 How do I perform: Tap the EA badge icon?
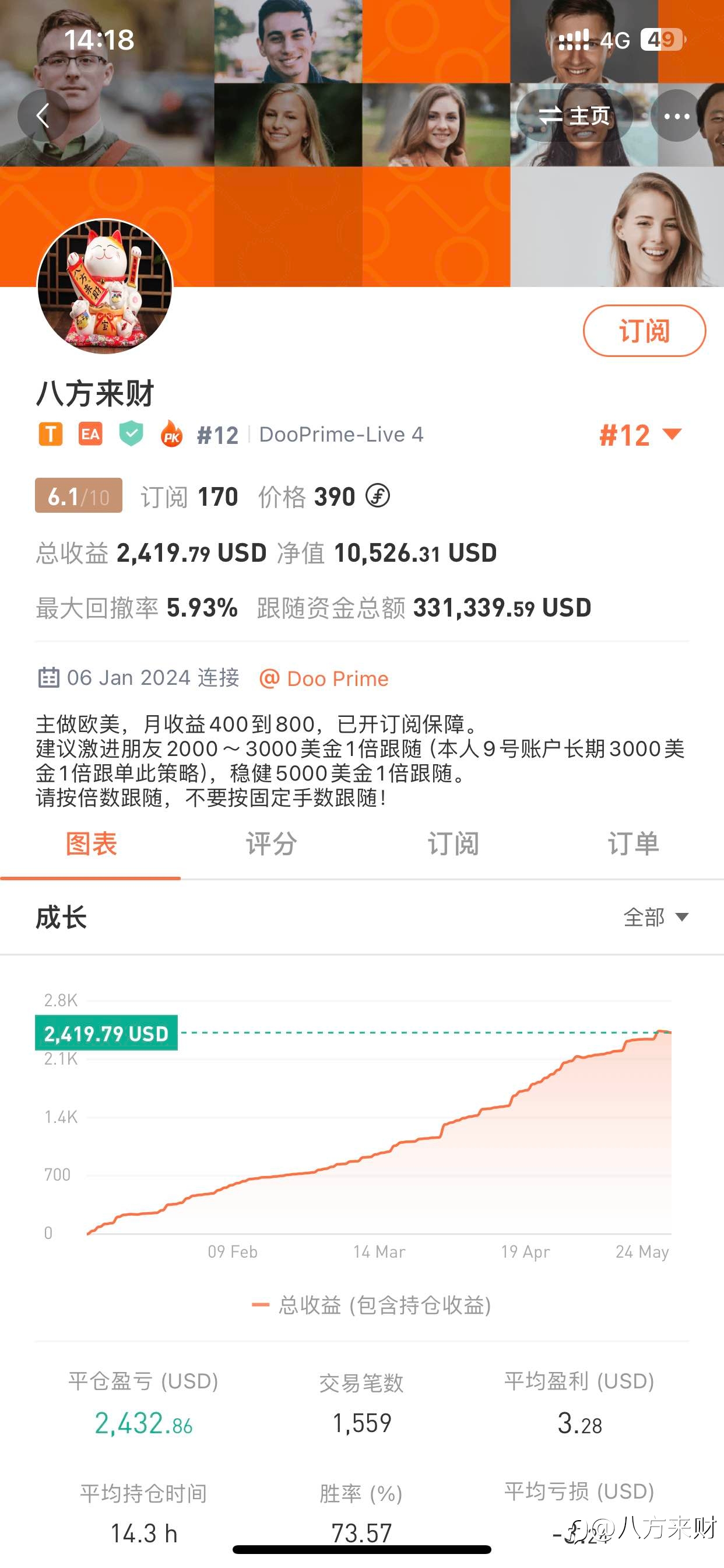(x=91, y=435)
